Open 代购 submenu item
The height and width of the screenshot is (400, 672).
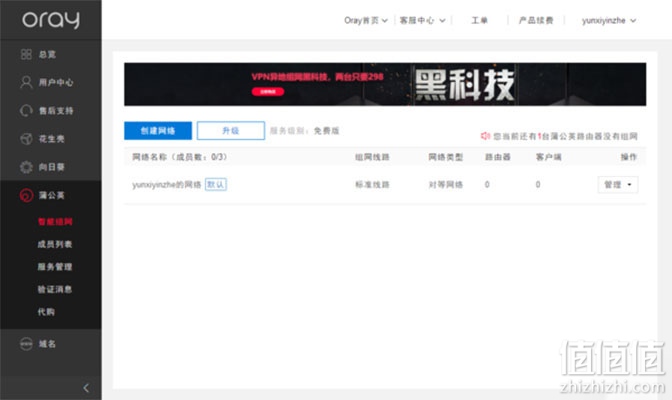[46, 312]
